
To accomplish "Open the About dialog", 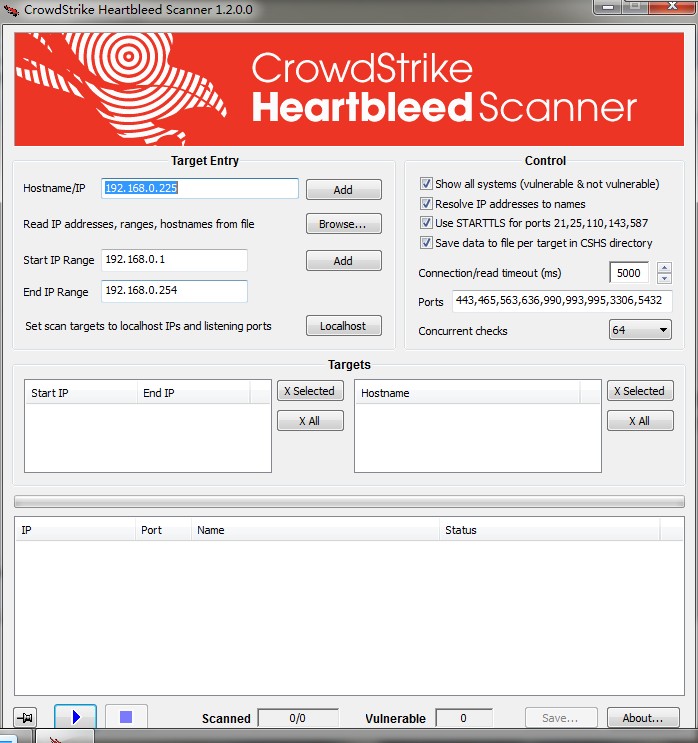I will click(643, 718).
